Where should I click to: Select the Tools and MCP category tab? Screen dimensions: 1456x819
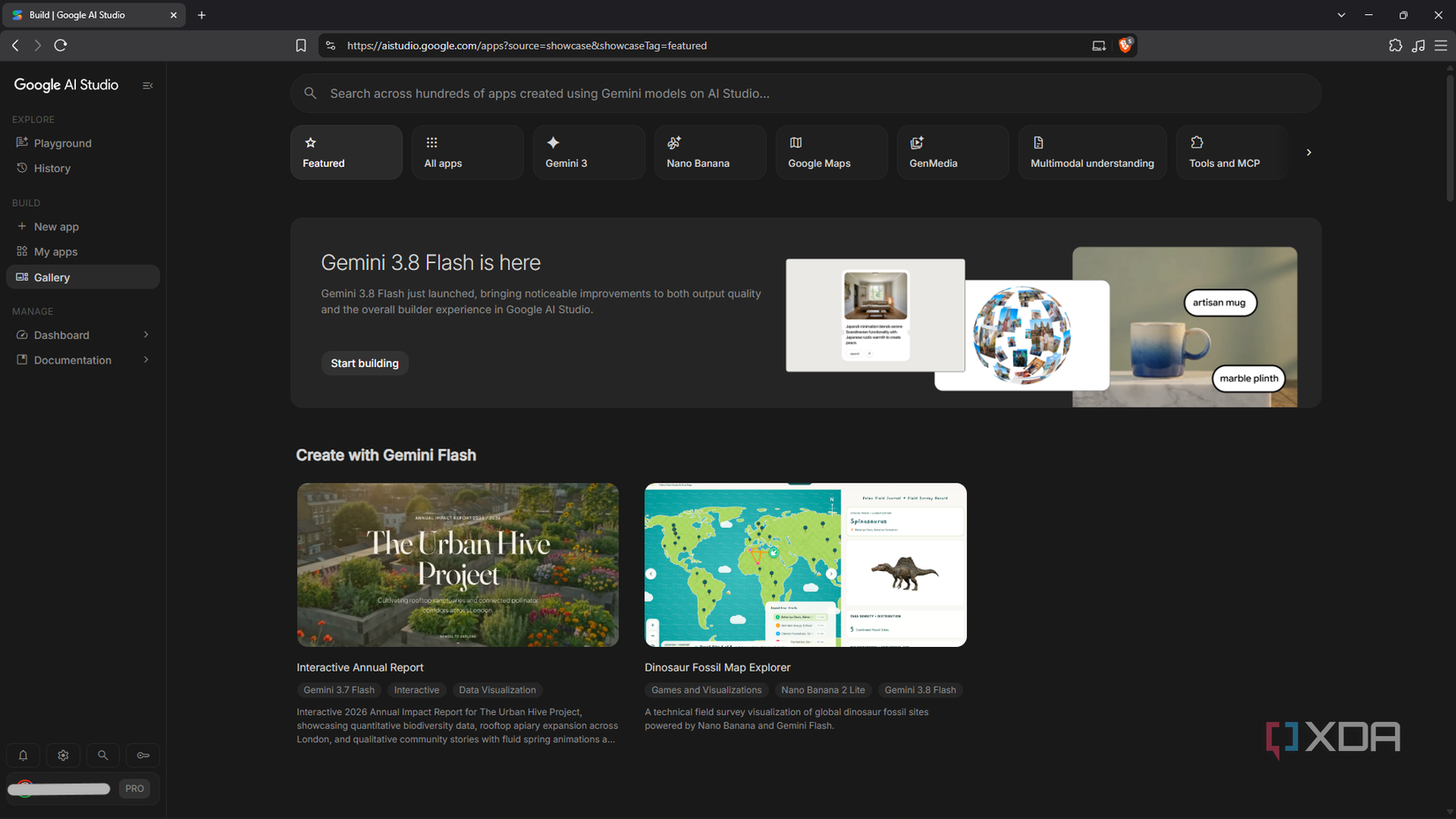pos(1232,153)
